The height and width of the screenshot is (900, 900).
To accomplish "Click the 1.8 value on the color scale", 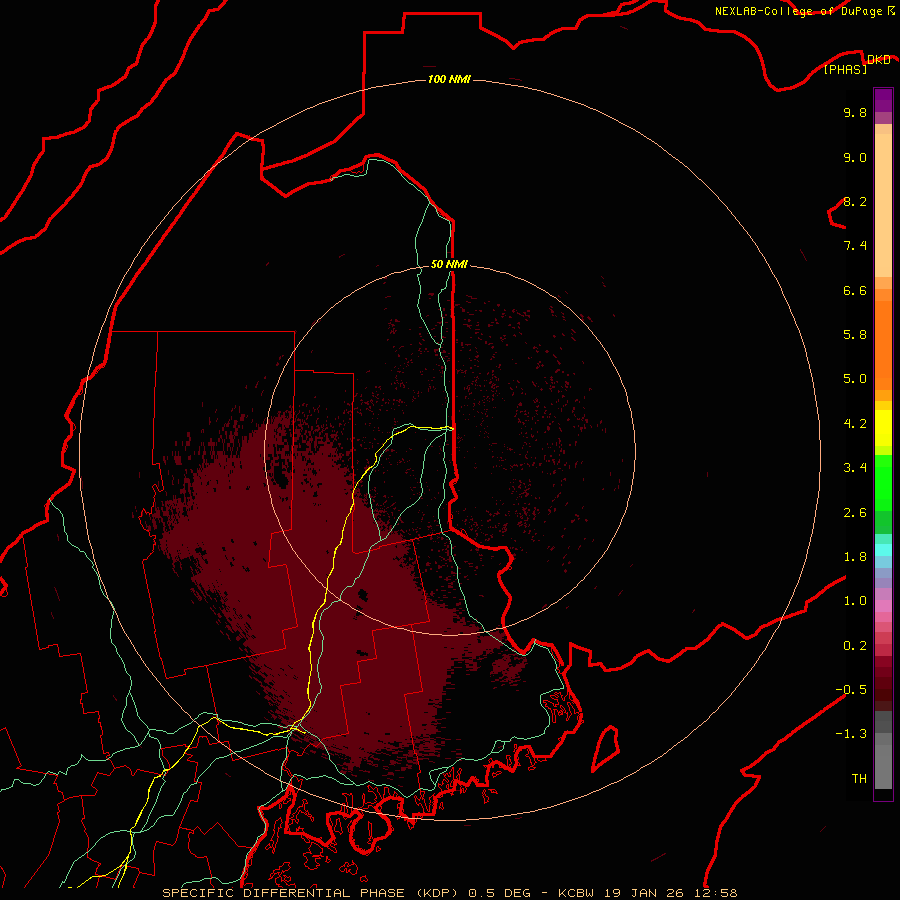I will pyautogui.click(x=855, y=557).
